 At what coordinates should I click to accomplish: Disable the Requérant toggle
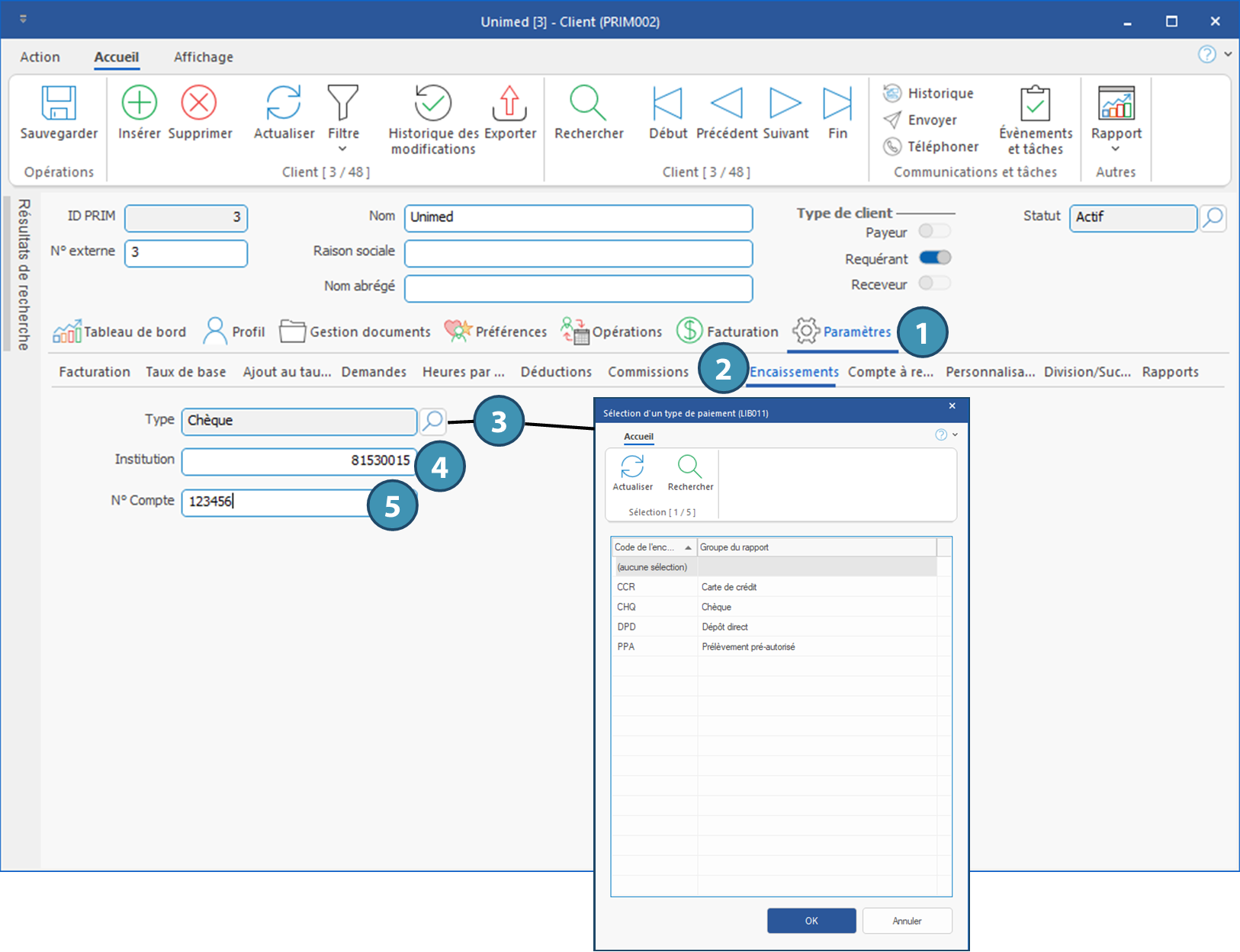(934, 258)
